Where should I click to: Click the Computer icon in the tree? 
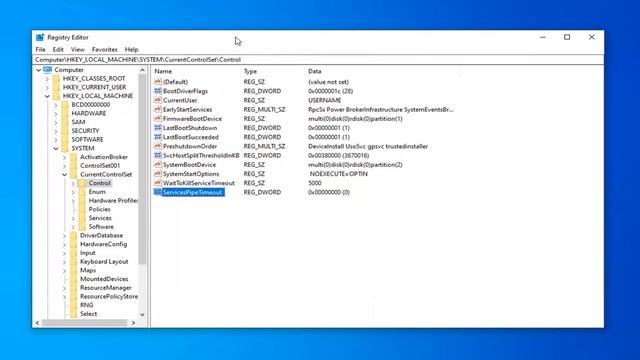pyautogui.click(x=47, y=70)
